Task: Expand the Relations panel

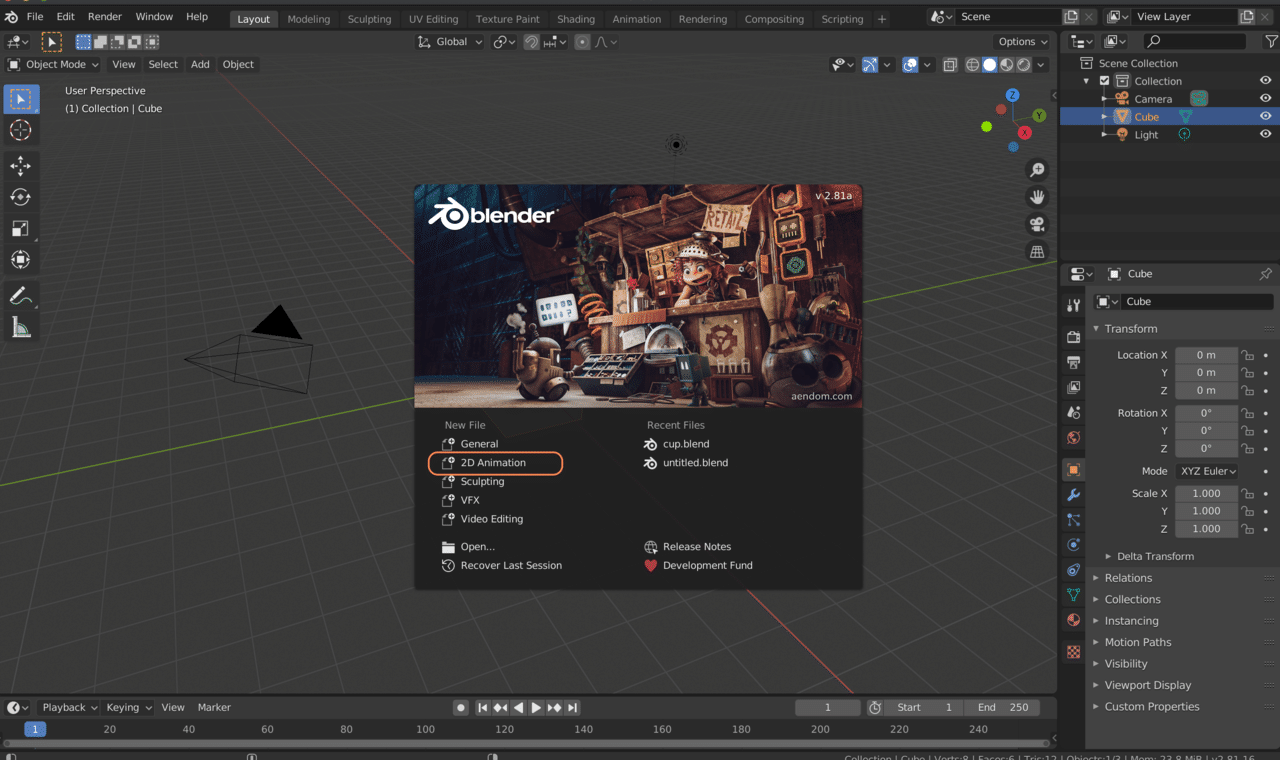Action: coord(1128,578)
